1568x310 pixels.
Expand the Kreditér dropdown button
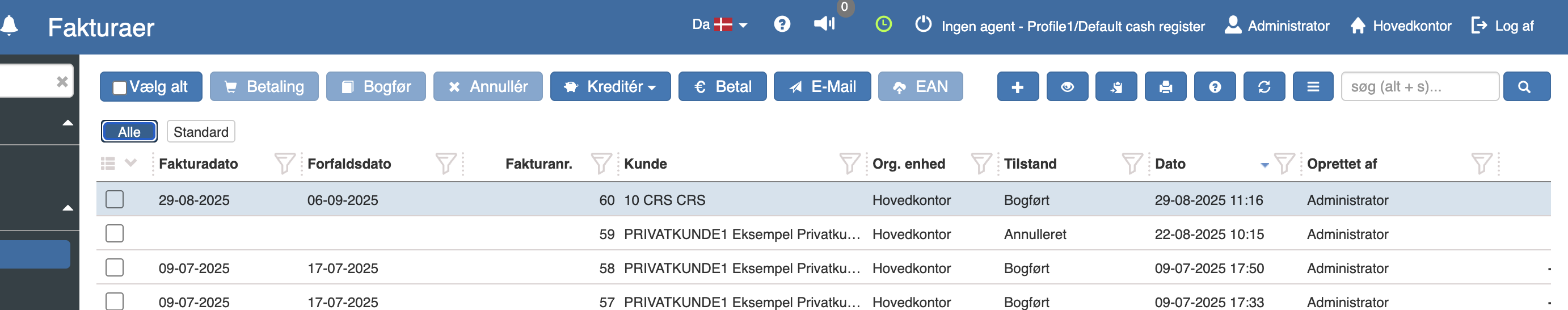click(x=610, y=87)
